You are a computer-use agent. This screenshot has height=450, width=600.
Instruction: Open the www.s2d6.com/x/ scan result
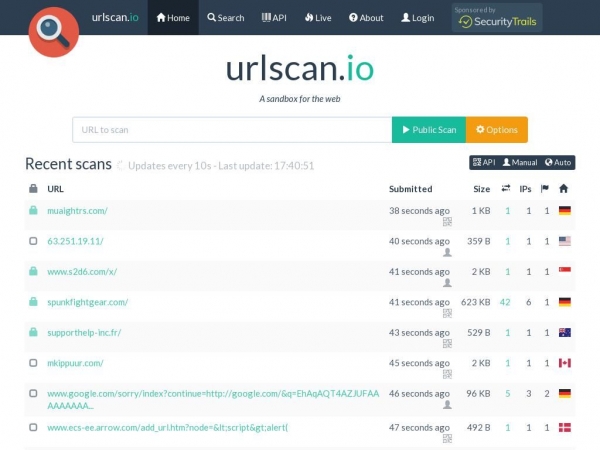click(82, 272)
